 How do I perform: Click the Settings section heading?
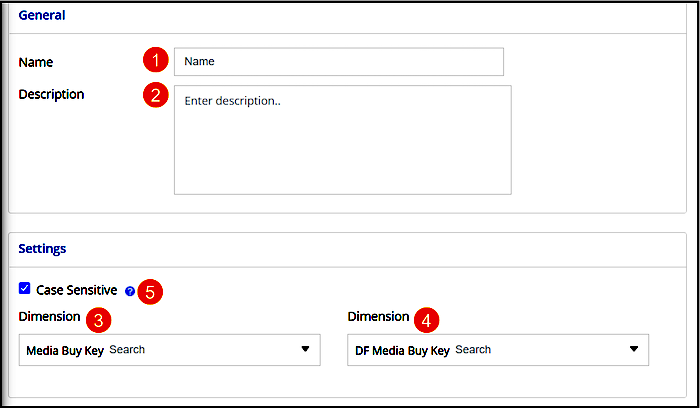tap(42, 249)
